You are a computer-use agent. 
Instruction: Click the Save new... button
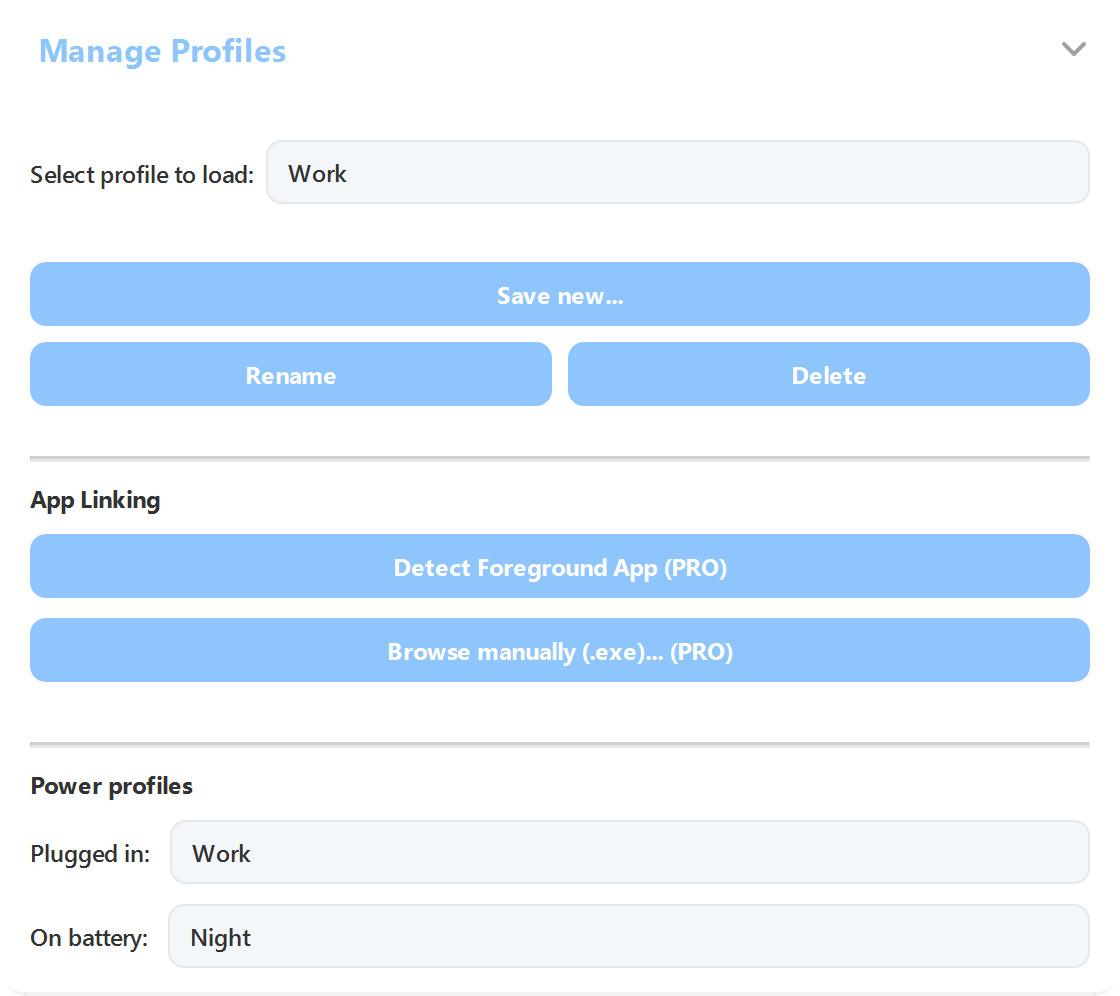click(559, 294)
